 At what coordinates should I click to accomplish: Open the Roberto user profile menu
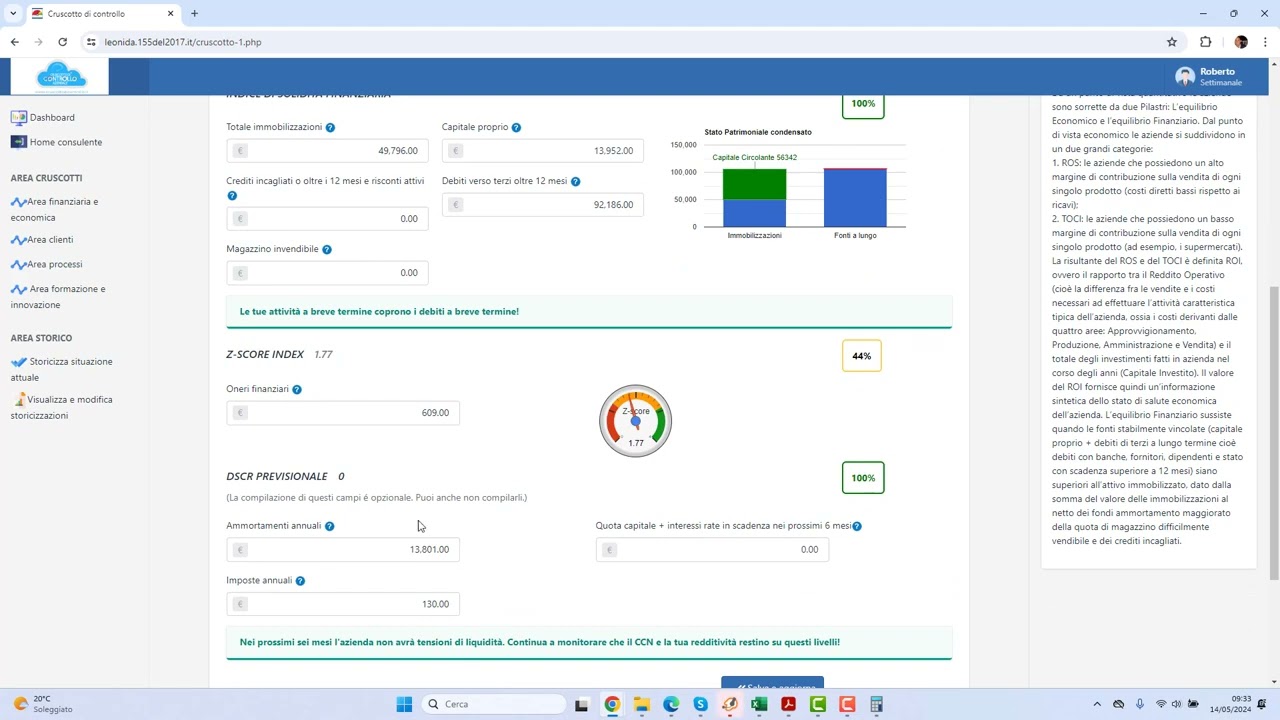(1208, 77)
